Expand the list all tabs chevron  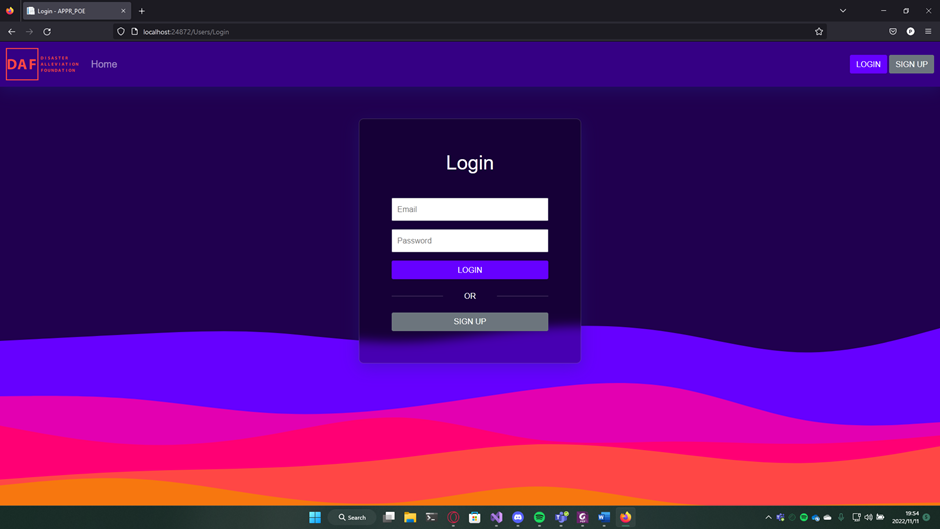pyautogui.click(x=843, y=11)
